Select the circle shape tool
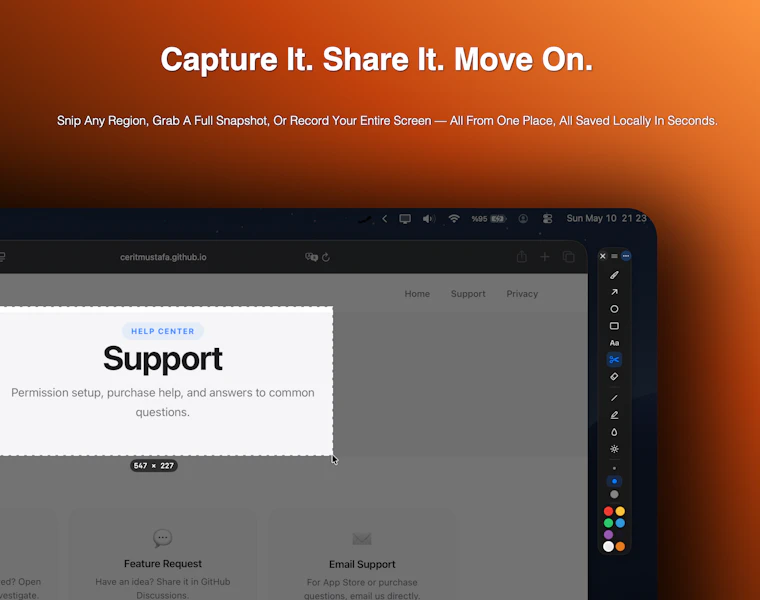Viewport: 760px width, 600px height. [x=614, y=309]
